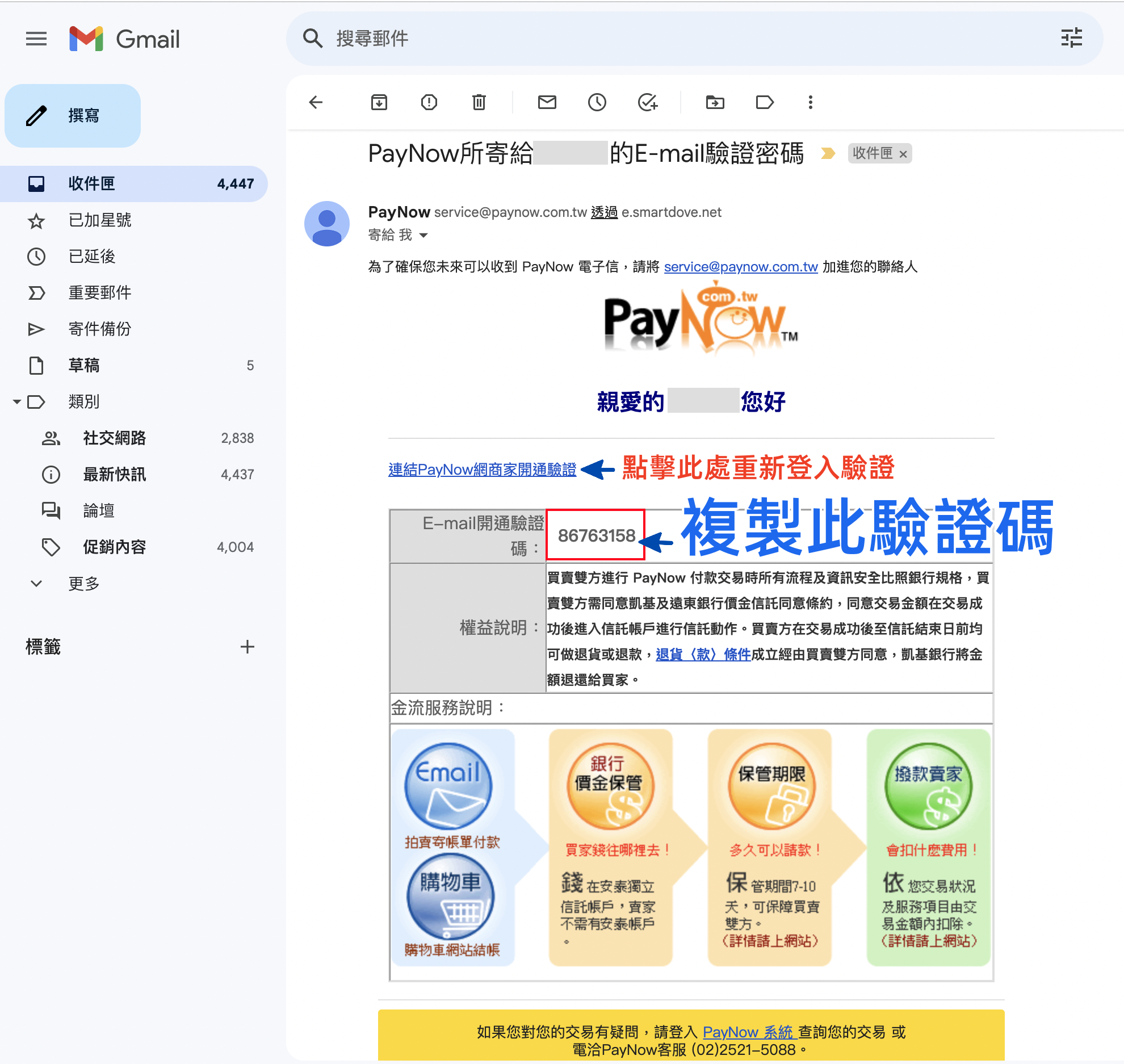Delete this email with trash icon
This screenshot has height=1064, width=1124.
(x=479, y=102)
